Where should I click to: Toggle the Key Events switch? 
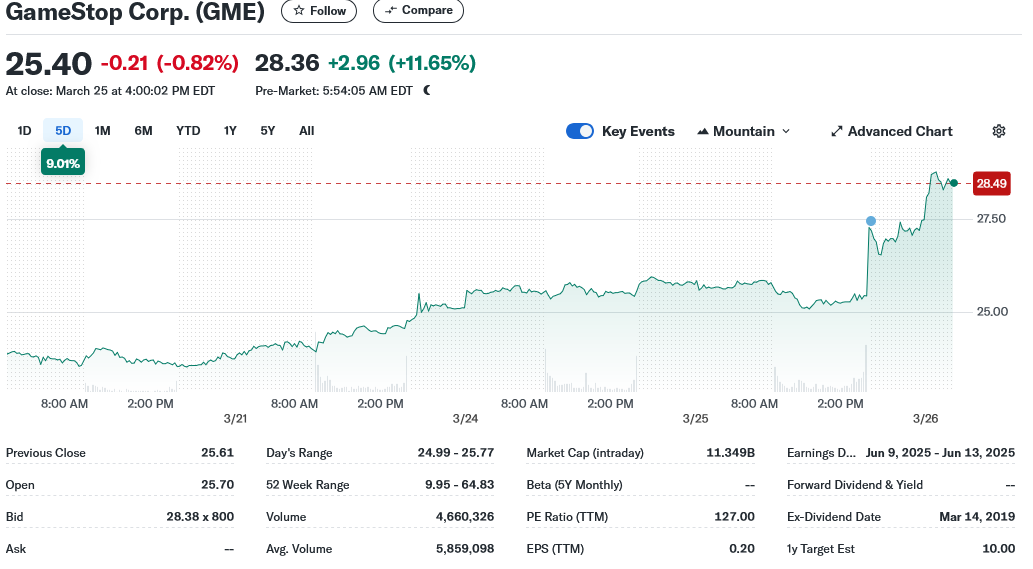click(x=580, y=131)
